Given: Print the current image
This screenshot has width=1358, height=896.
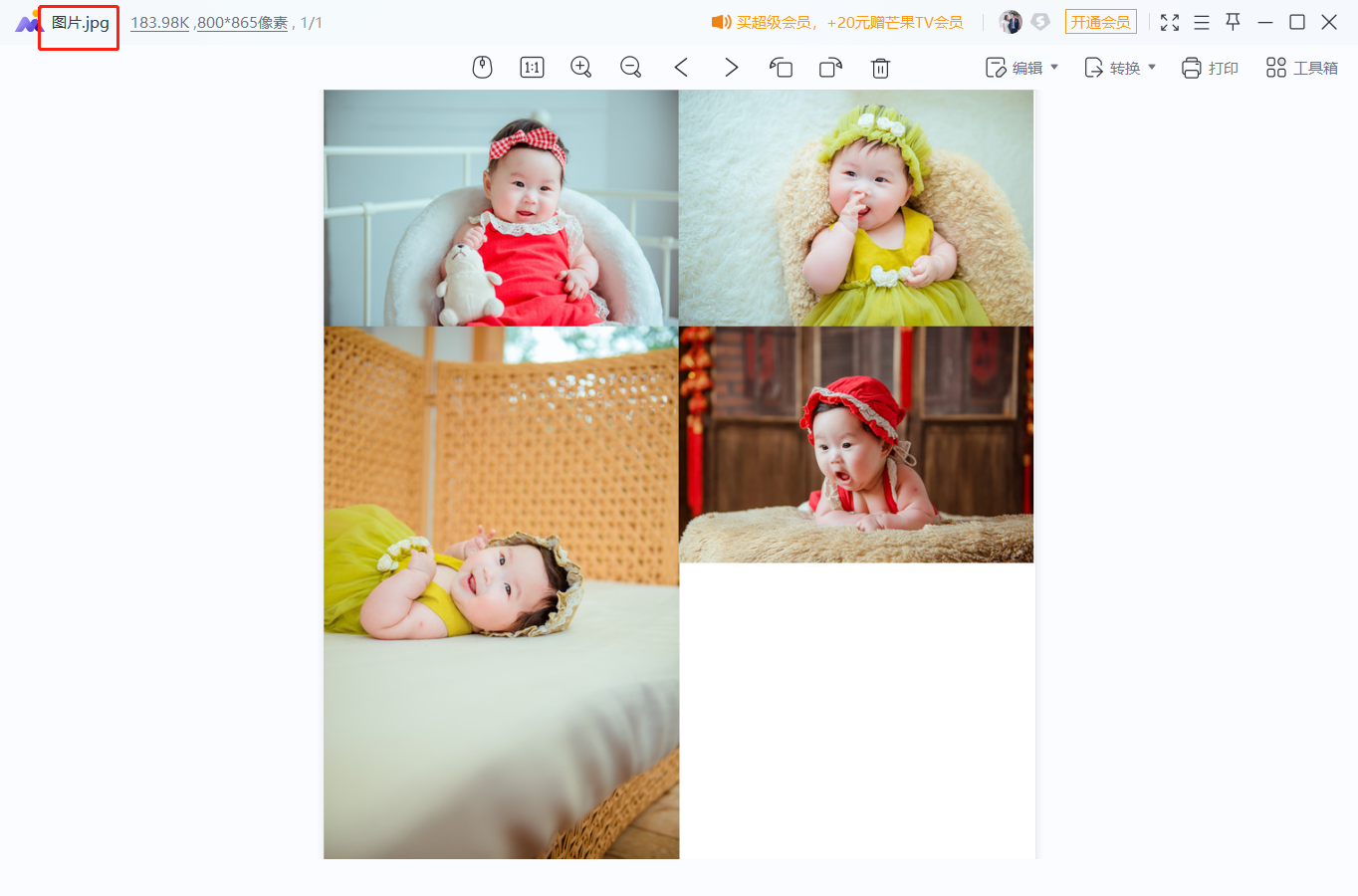Looking at the screenshot, I should [1209, 68].
